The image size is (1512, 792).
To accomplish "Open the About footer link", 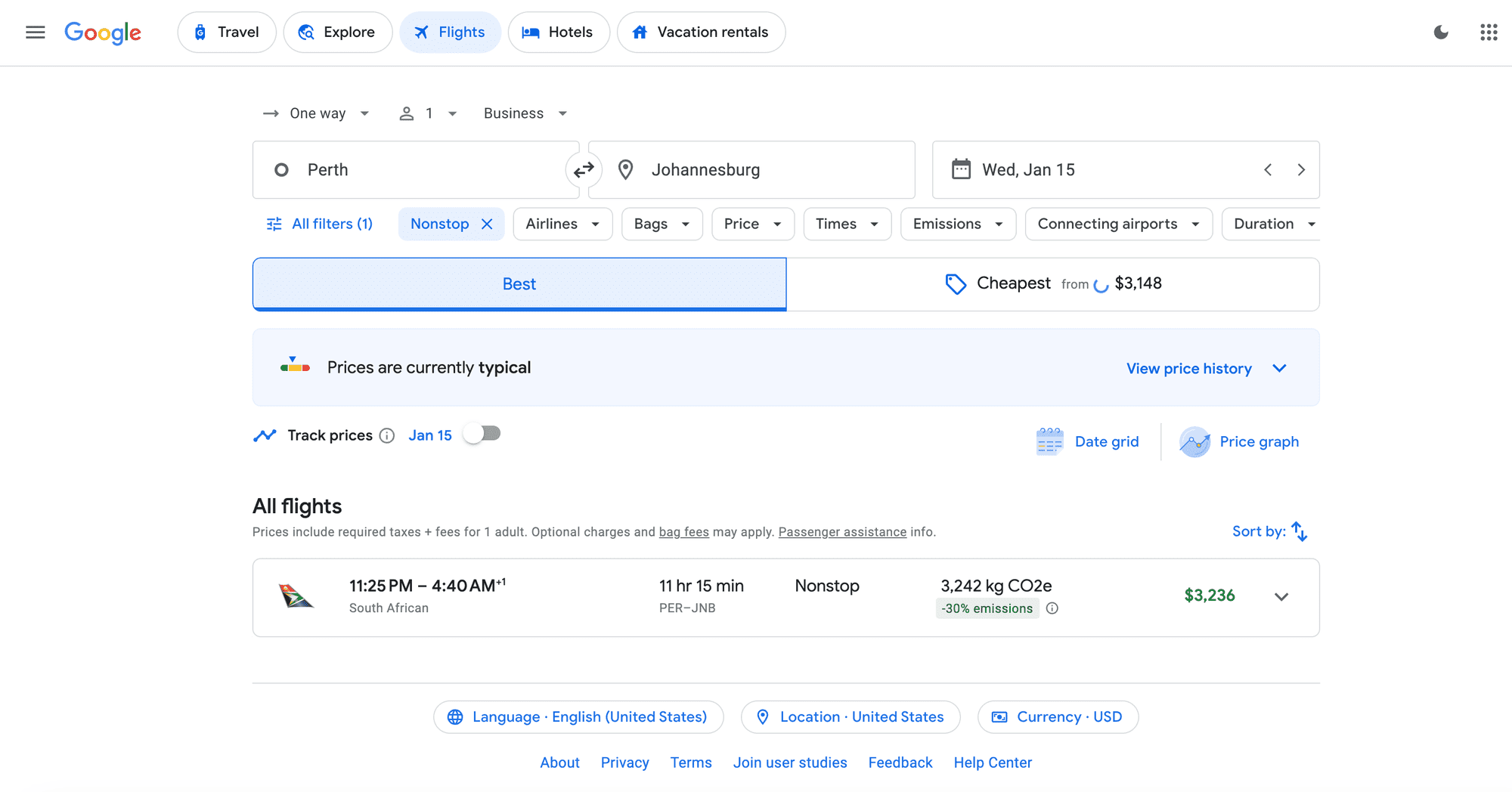I will click(559, 763).
